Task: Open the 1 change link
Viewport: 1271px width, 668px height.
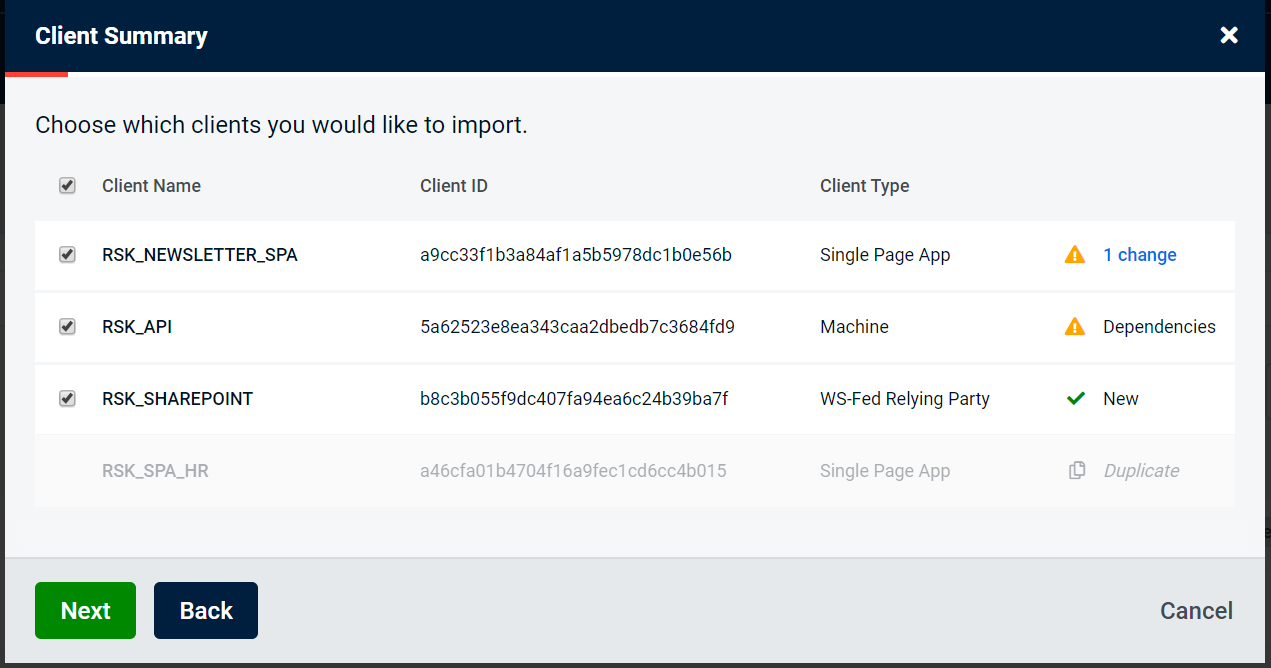Action: coord(1139,255)
